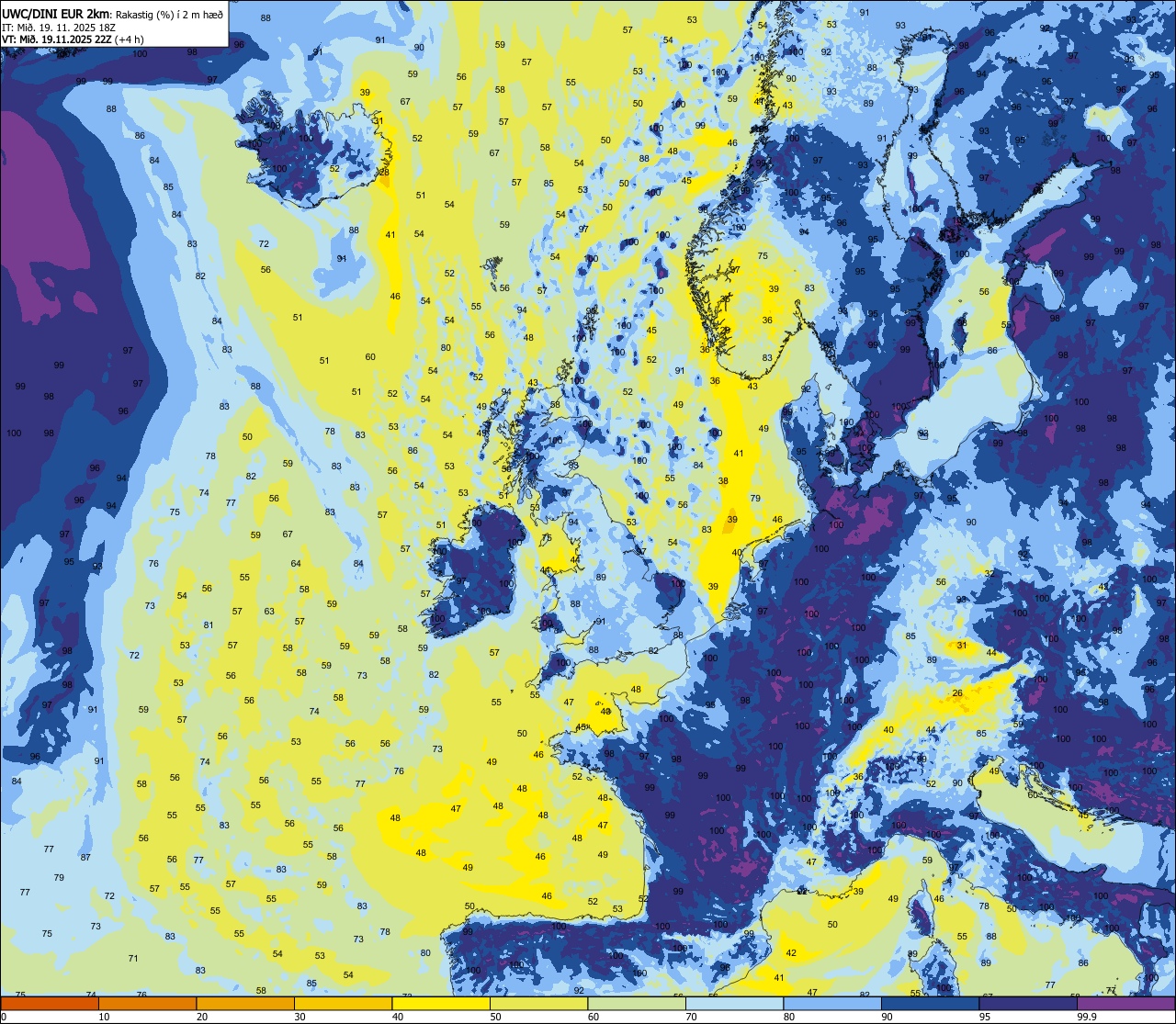Click the humidity value '64' on the map
This screenshot has width=1176, height=1024.
click(x=296, y=564)
